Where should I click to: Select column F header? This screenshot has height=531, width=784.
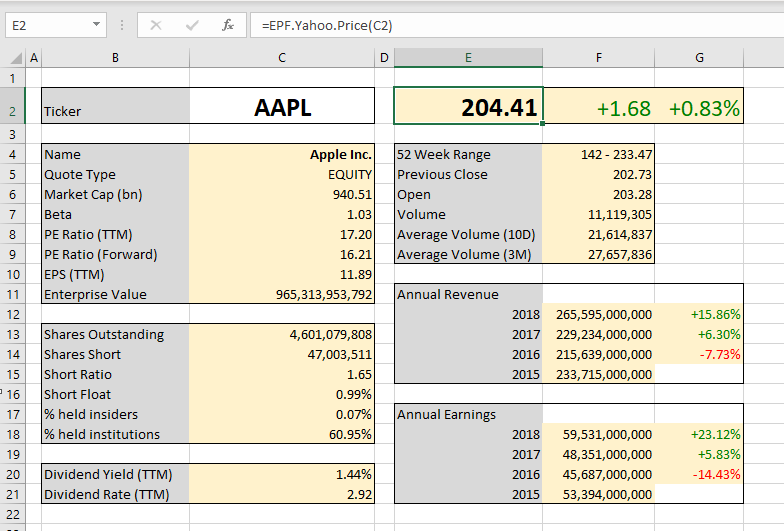click(598, 58)
